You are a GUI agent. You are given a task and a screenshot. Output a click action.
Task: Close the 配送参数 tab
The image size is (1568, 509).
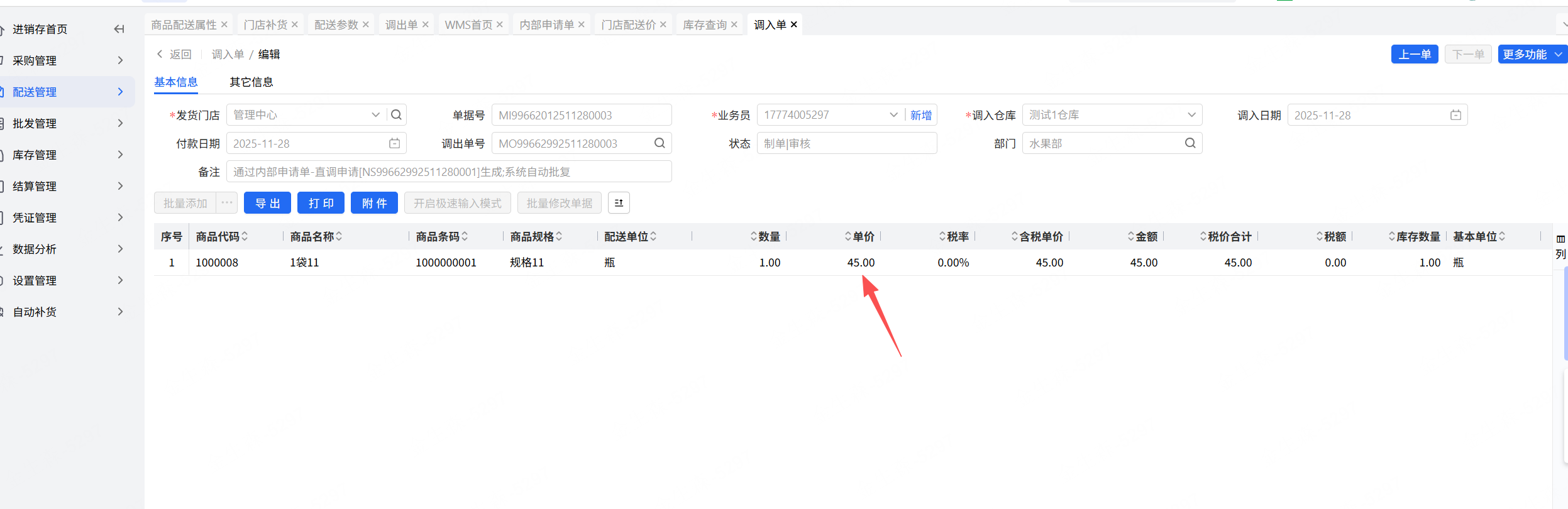[x=365, y=25]
